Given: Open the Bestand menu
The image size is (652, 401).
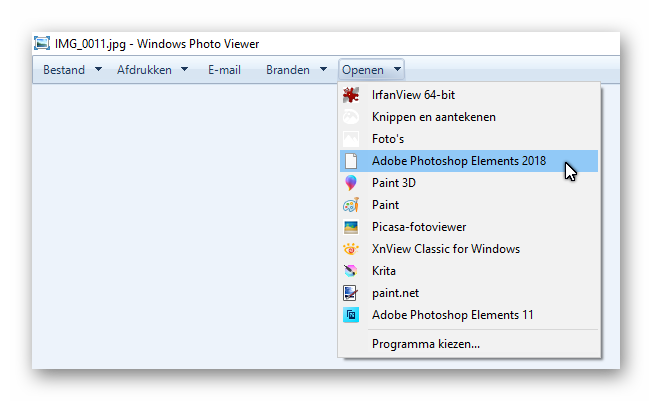Looking at the screenshot, I should tap(64, 70).
